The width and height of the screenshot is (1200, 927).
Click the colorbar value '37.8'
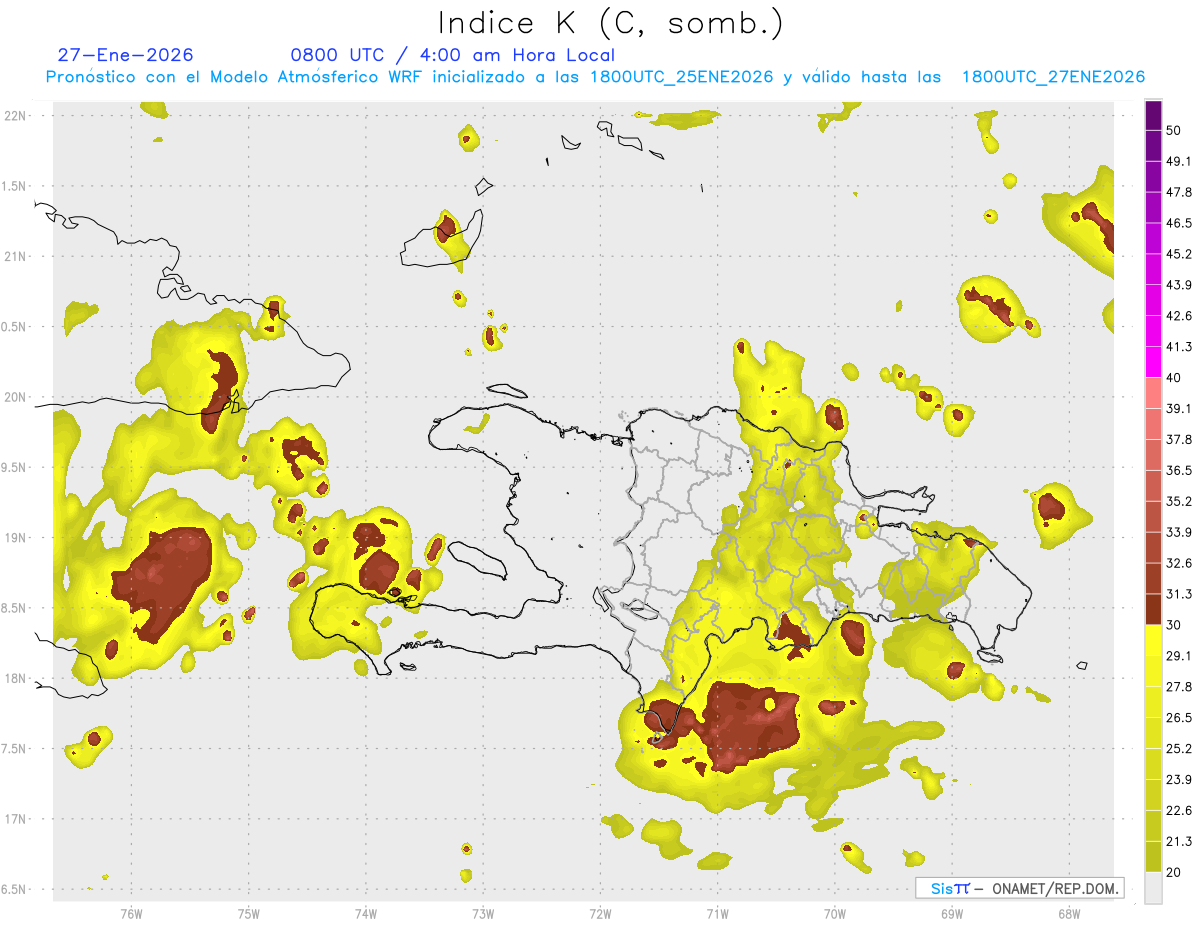pyautogui.click(x=1179, y=439)
